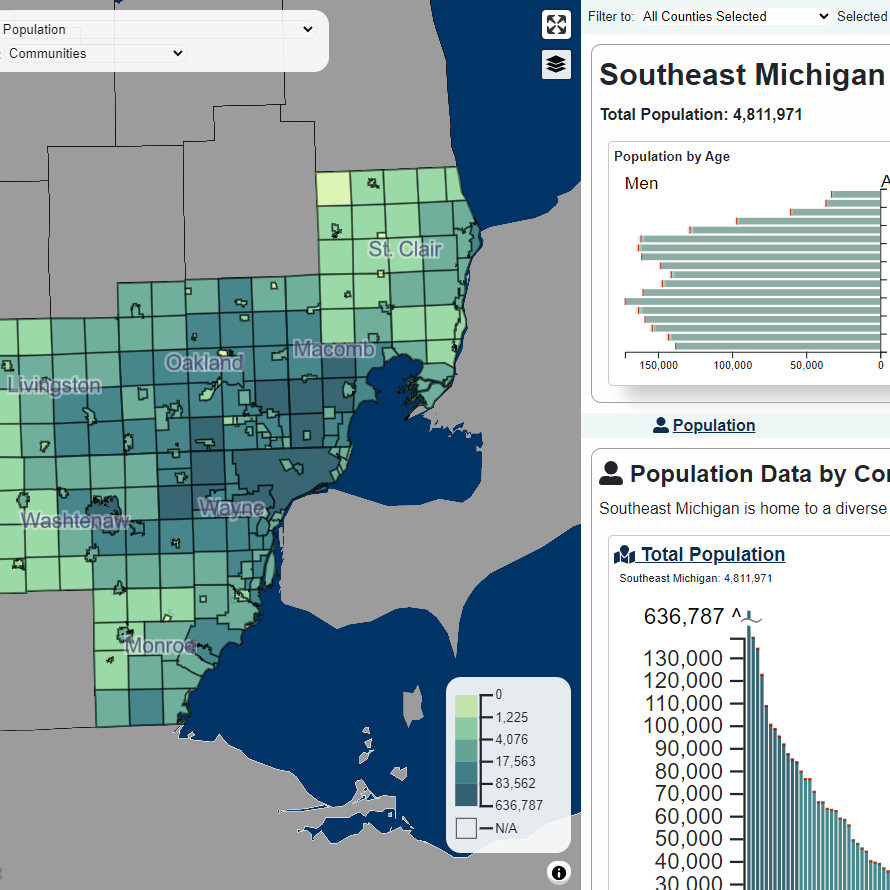Click the person icon beside the Population link
Screen dimensions: 890x890
point(661,424)
